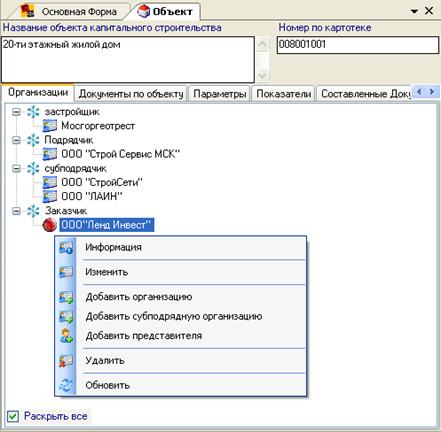The image size is (441, 432).
Task: Click the ООО "ЛАИН" organization card icon
Action: coord(50,196)
